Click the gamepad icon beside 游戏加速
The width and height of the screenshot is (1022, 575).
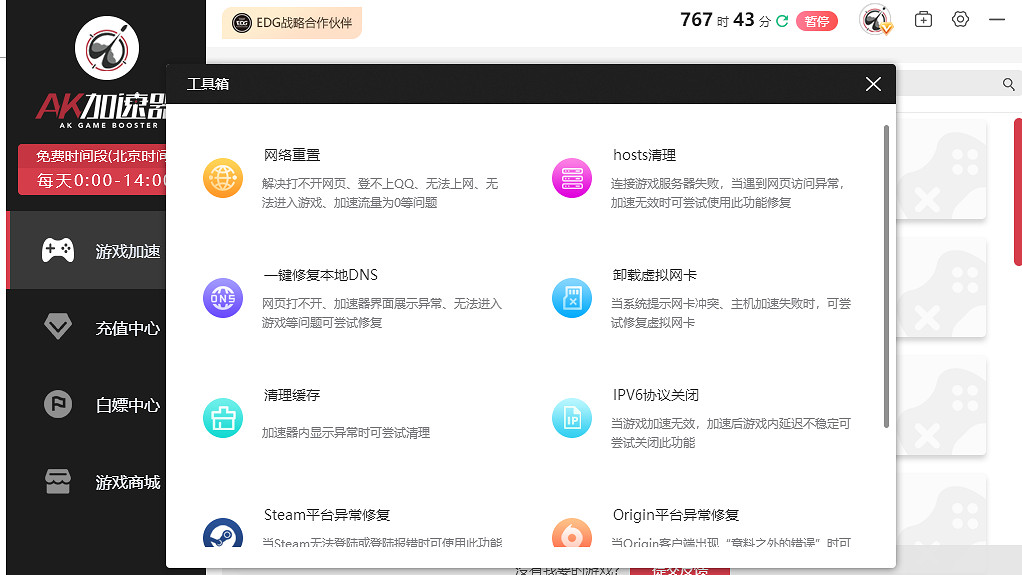click(58, 250)
